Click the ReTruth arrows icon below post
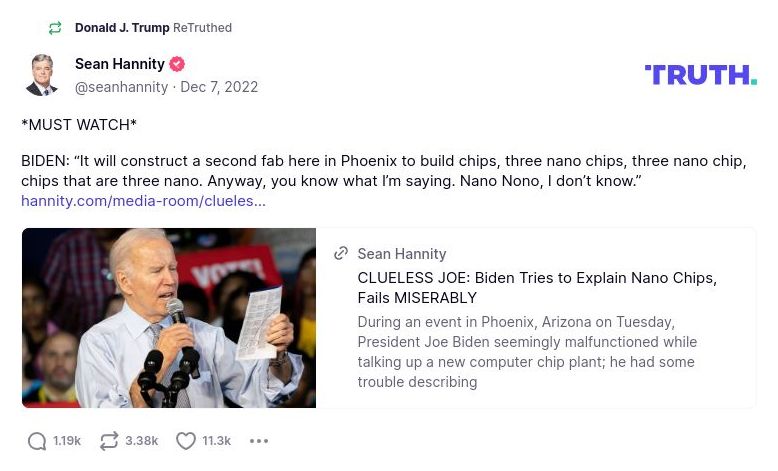This screenshot has height=471, width=778. click(109, 441)
